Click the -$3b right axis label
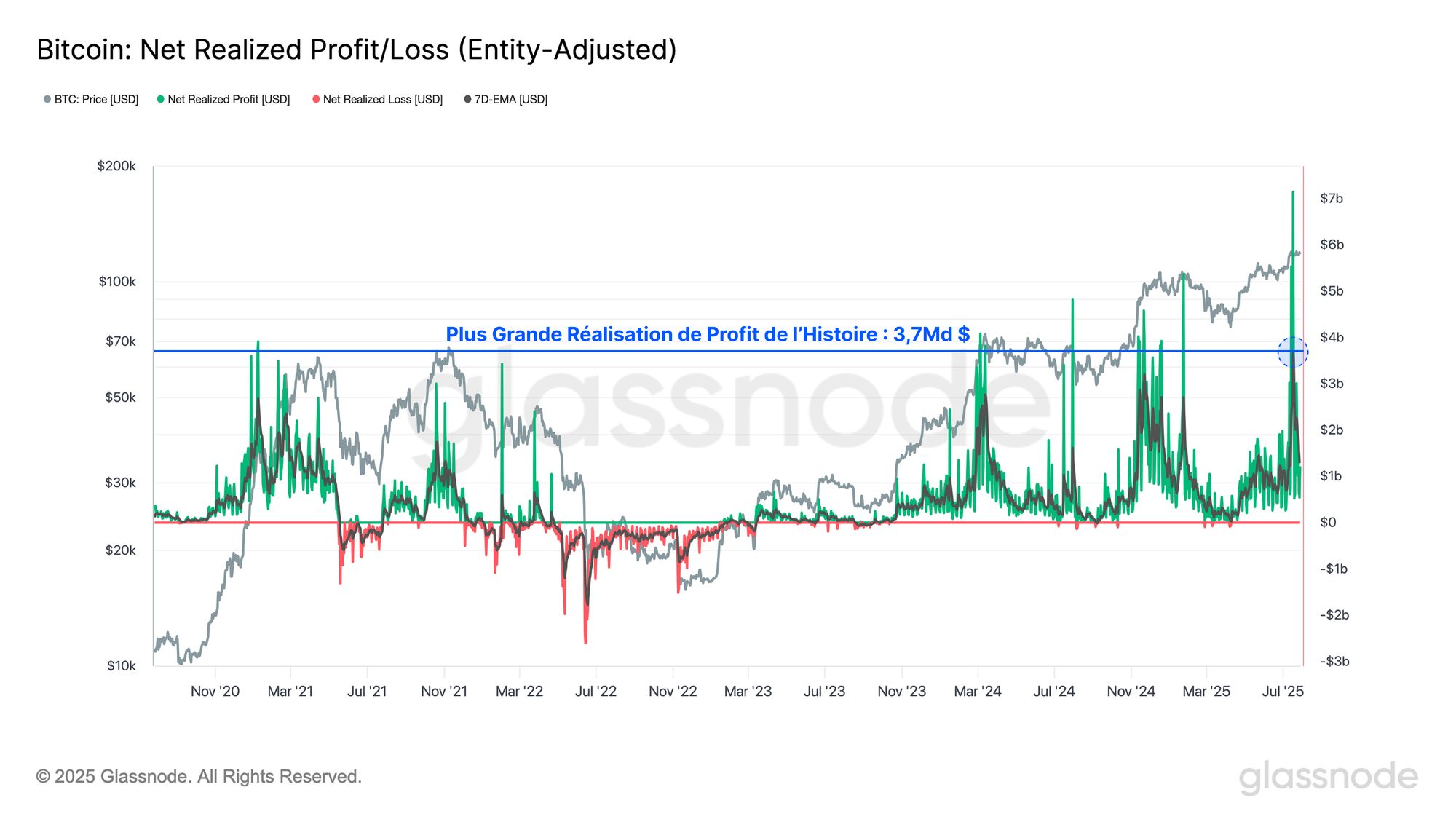 (1334, 661)
